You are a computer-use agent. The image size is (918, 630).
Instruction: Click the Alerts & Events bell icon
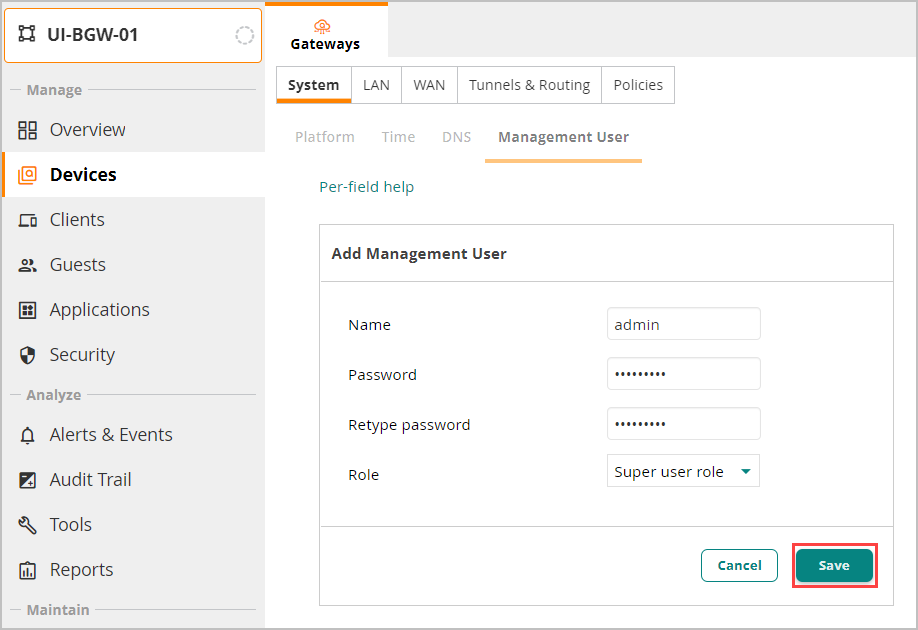coord(28,435)
